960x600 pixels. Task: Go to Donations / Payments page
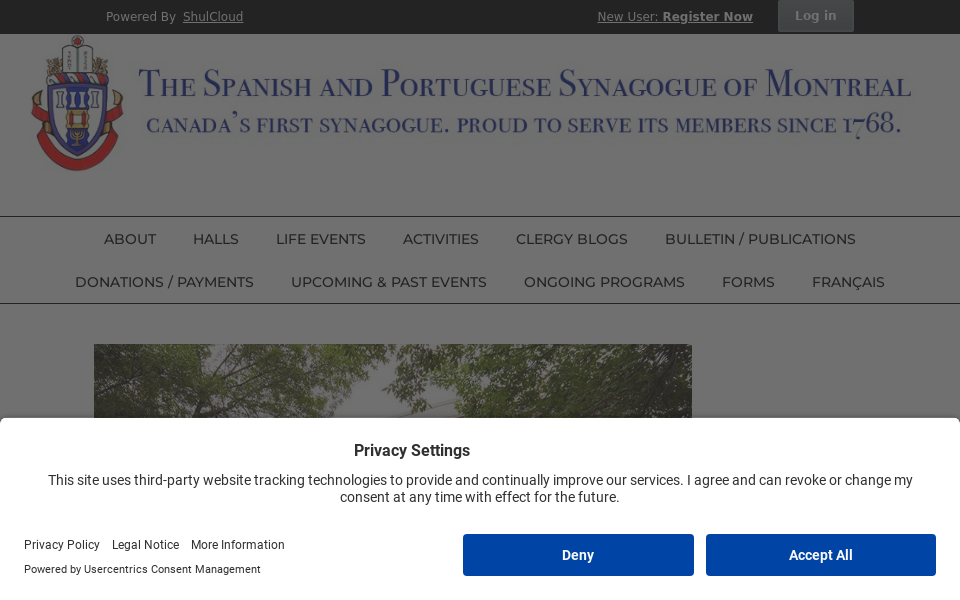coord(164,282)
